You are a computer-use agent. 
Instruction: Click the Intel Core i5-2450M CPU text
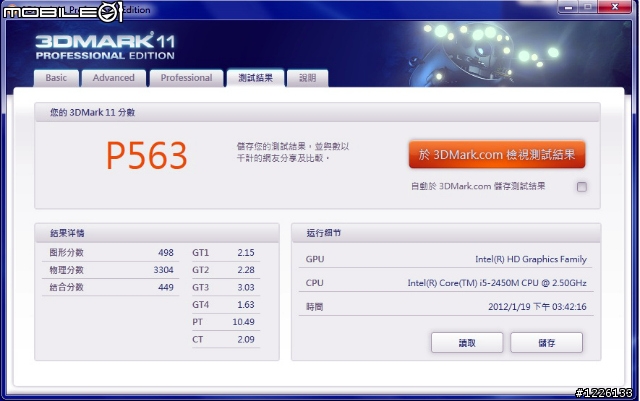(497, 283)
